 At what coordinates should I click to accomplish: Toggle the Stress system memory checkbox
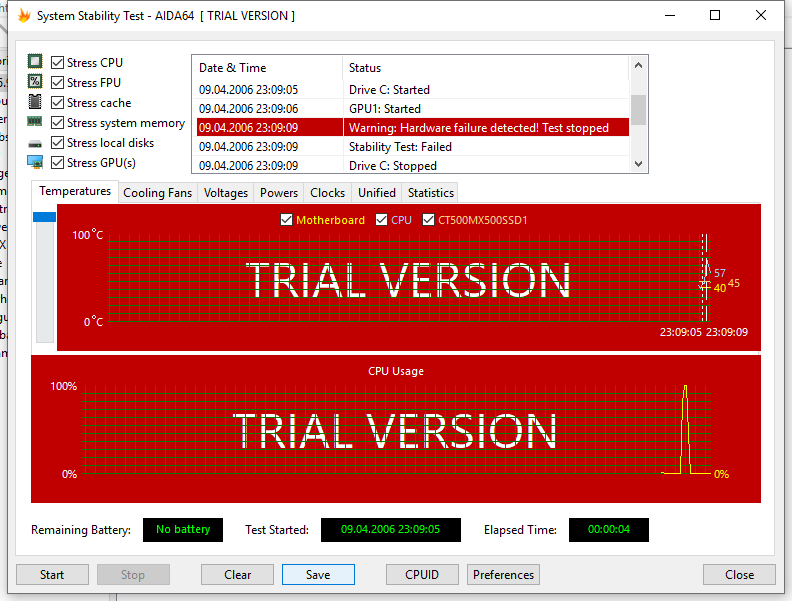tap(58, 123)
